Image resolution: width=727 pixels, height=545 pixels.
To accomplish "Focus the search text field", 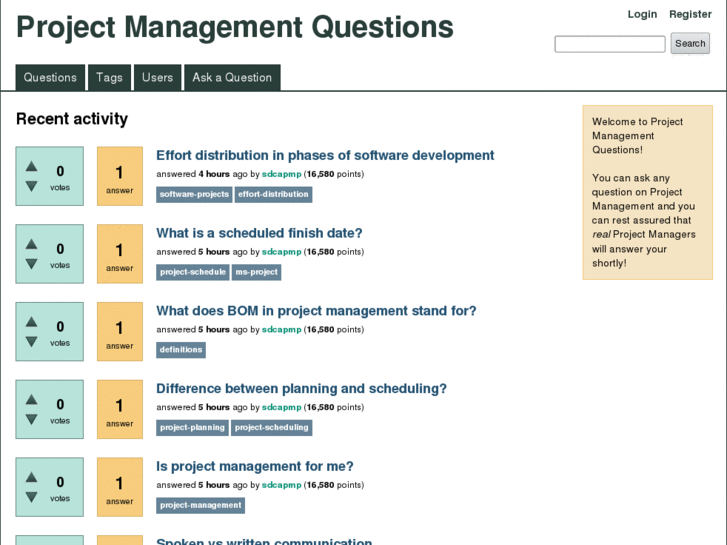I will tap(610, 44).
